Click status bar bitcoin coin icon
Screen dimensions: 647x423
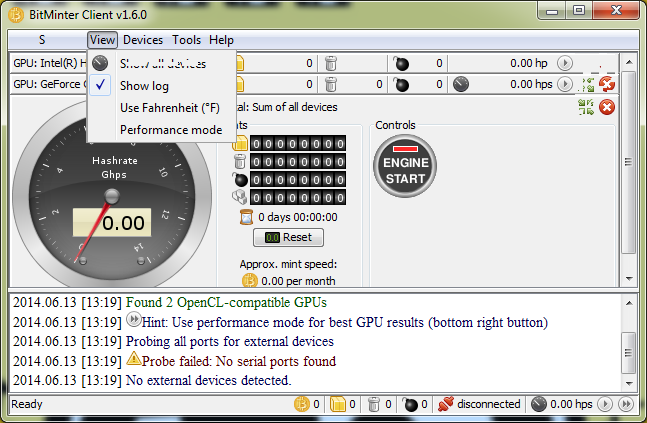[302, 404]
